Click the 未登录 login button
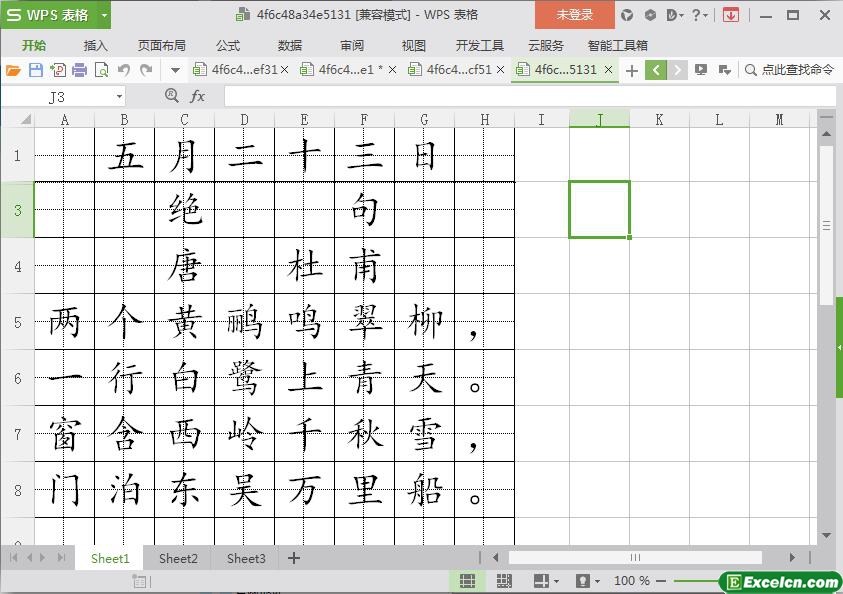This screenshot has height=594, width=843. 574,15
